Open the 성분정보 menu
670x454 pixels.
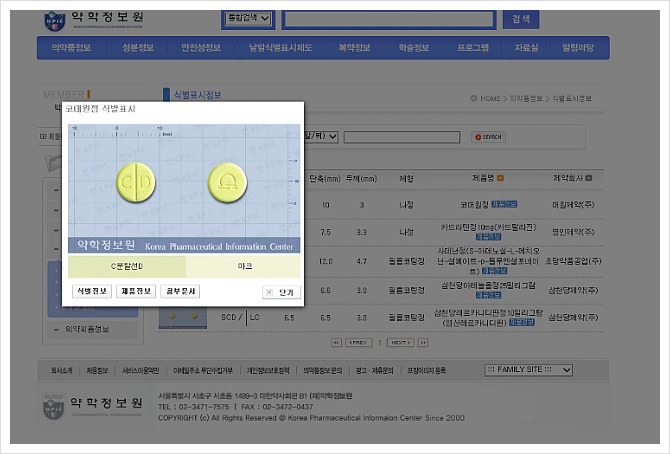pos(138,47)
